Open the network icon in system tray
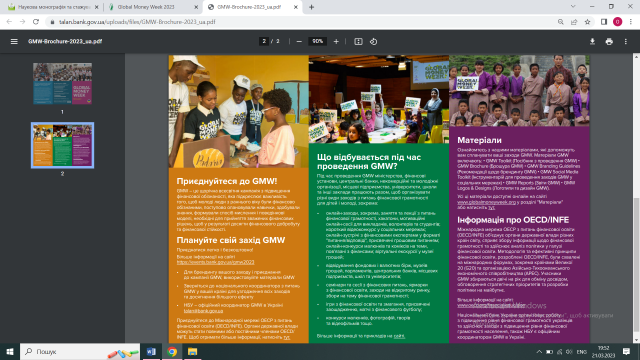The height and width of the screenshot is (360, 640). [560, 352]
